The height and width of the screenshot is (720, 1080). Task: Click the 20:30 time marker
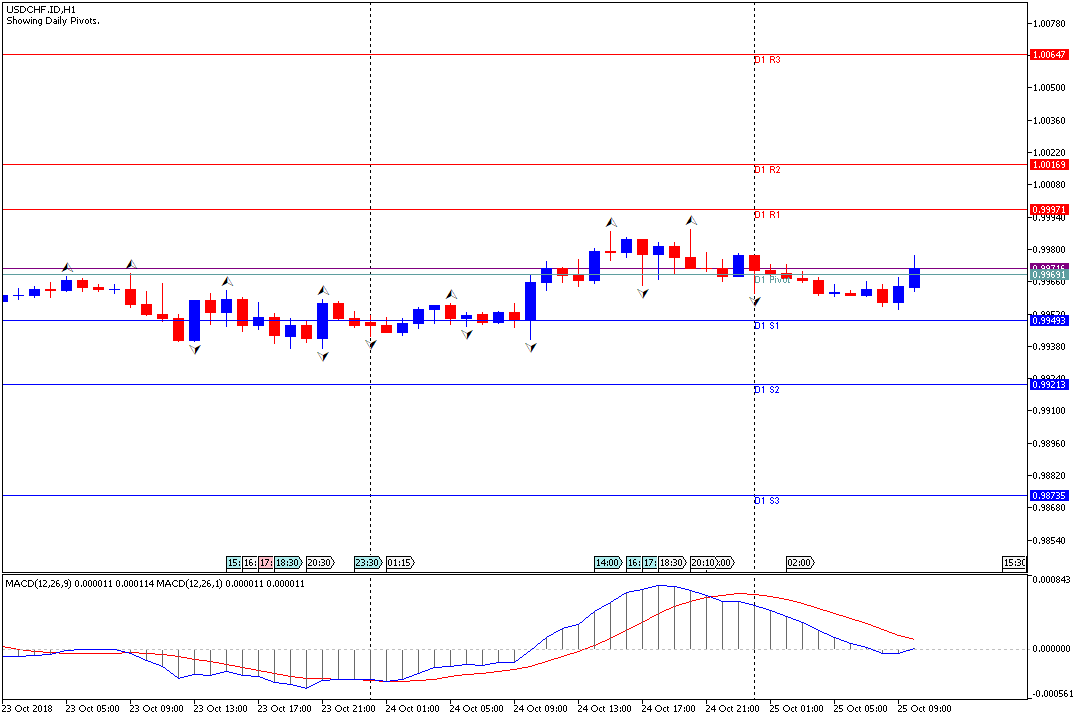pos(320,563)
